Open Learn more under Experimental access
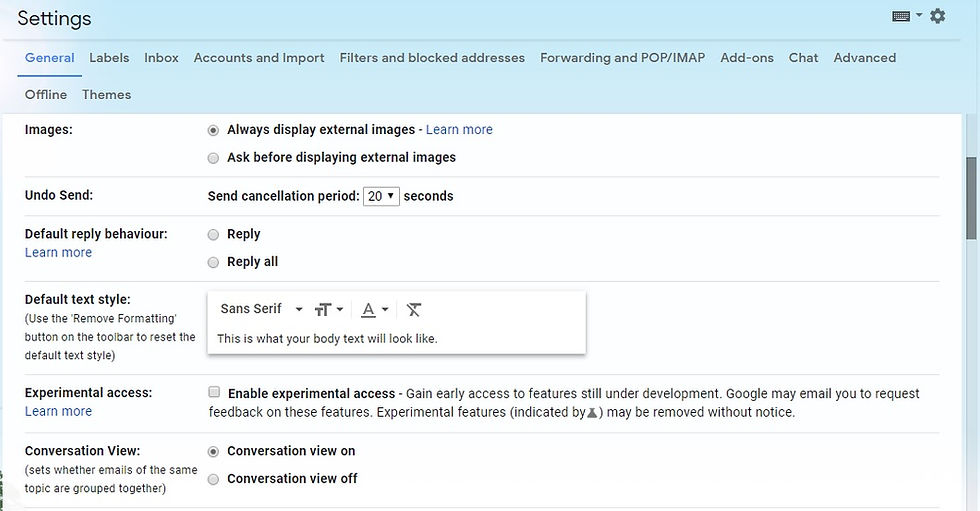 (58, 411)
